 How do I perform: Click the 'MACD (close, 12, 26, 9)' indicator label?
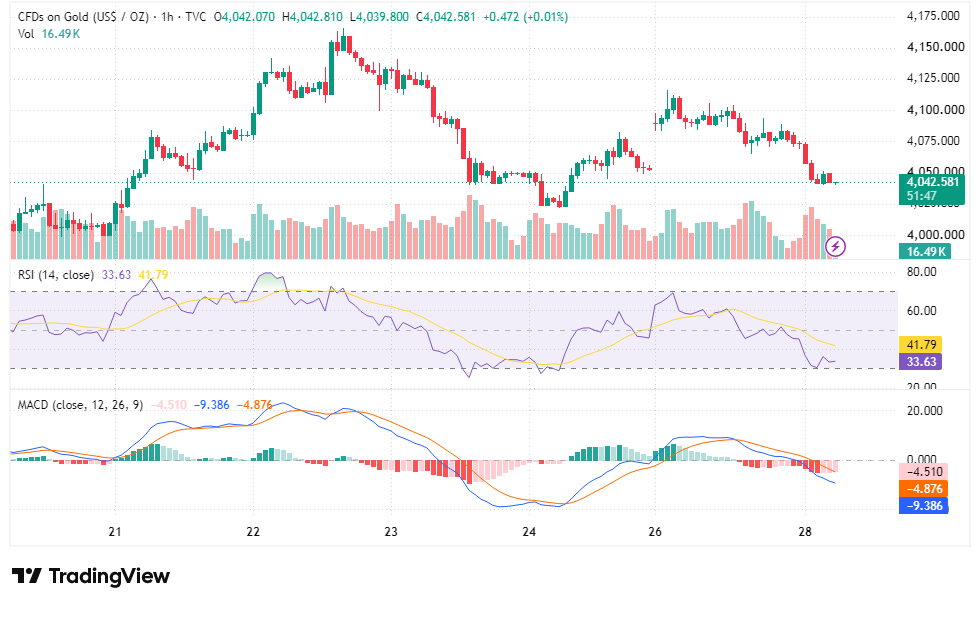(x=80, y=405)
